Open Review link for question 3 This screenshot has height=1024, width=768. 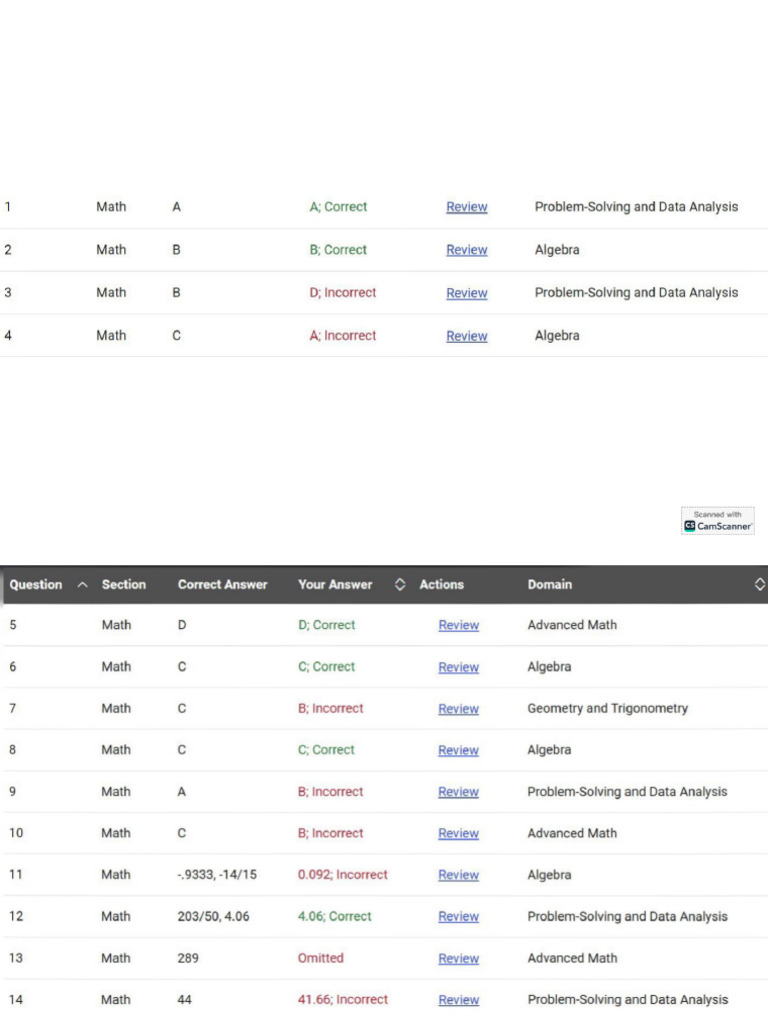click(467, 293)
